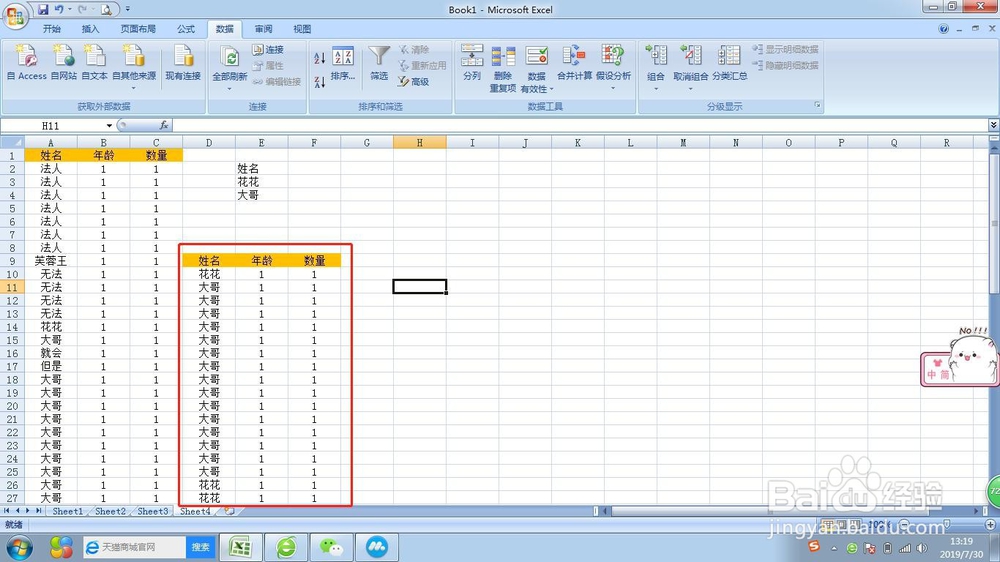Click the Sogou input S tray icon
This screenshot has width=1000, height=562.
pos(814,547)
